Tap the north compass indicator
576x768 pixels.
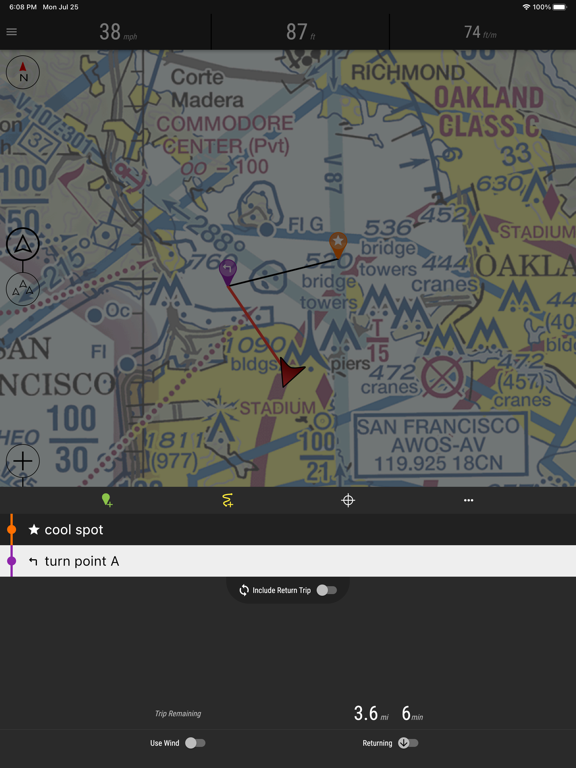(23, 72)
